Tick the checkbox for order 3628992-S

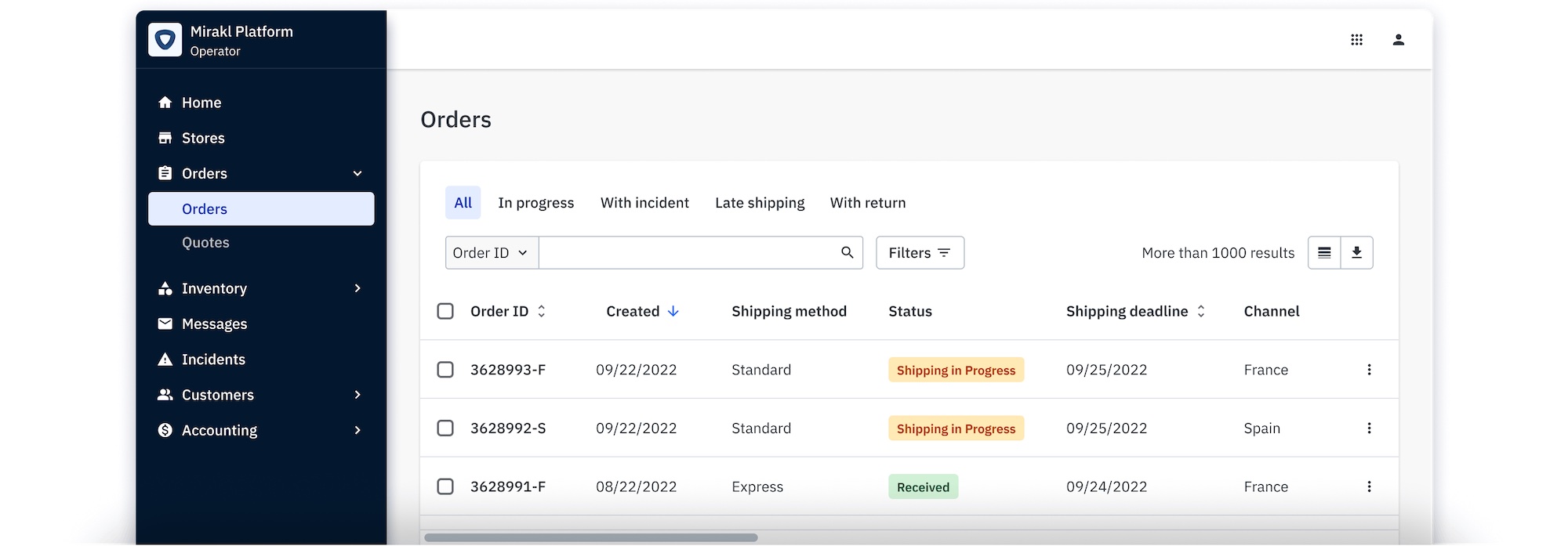point(445,428)
